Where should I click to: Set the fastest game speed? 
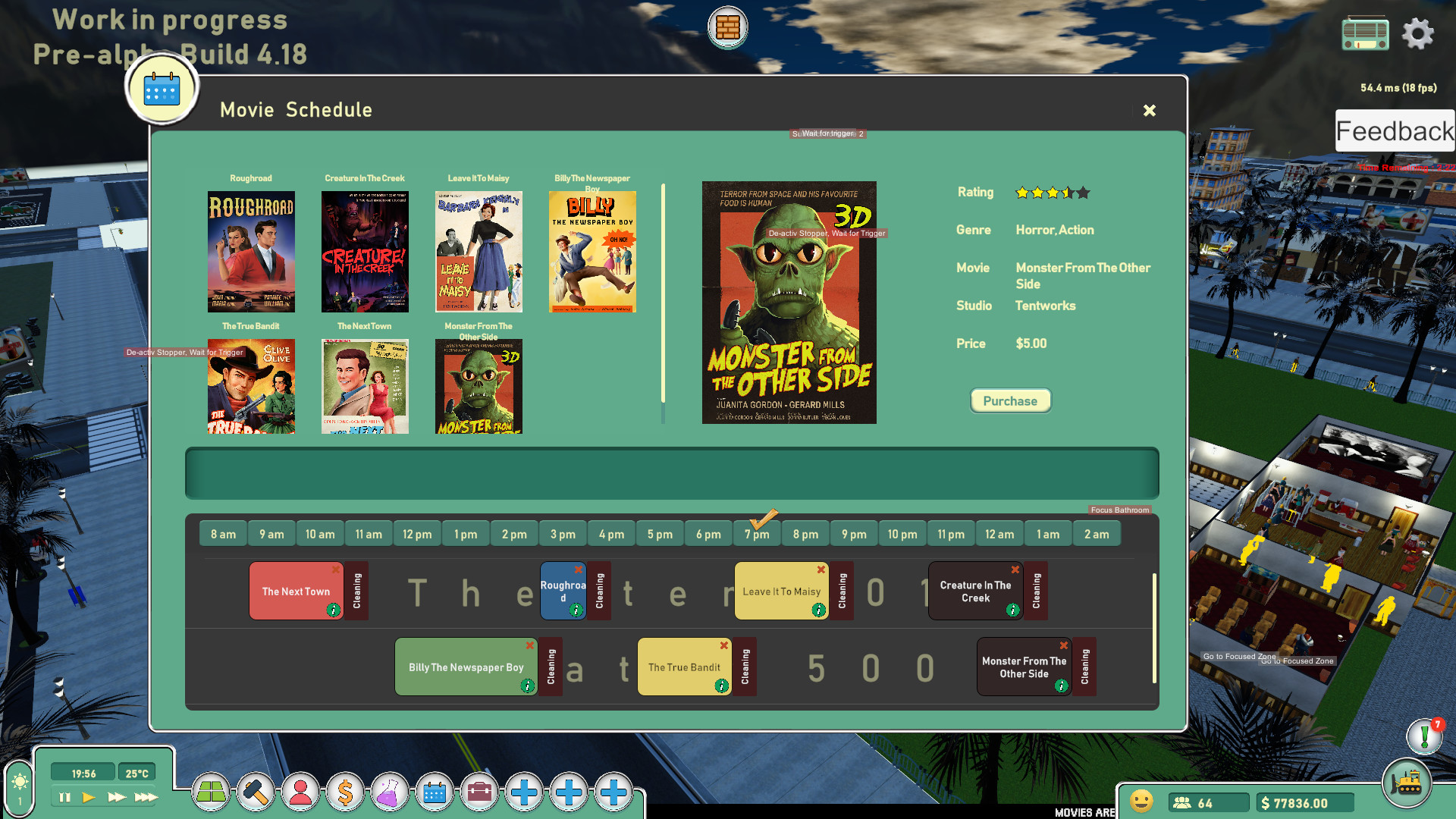pyautogui.click(x=146, y=797)
